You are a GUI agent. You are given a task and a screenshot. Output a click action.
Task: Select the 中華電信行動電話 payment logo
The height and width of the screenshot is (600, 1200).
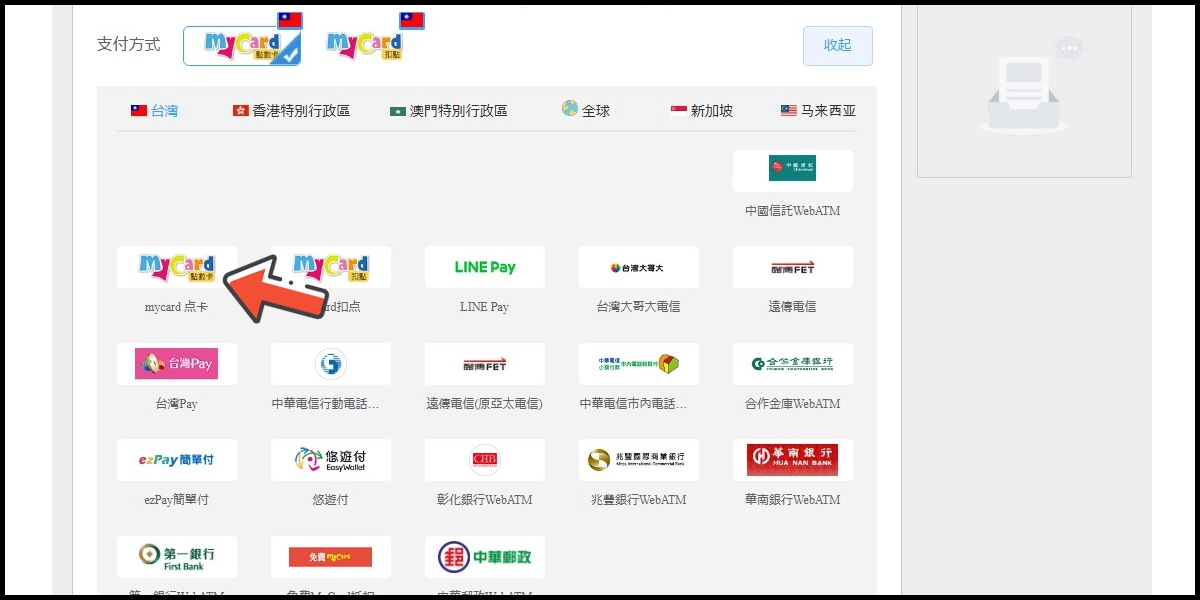pyautogui.click(x=331, y=364)
